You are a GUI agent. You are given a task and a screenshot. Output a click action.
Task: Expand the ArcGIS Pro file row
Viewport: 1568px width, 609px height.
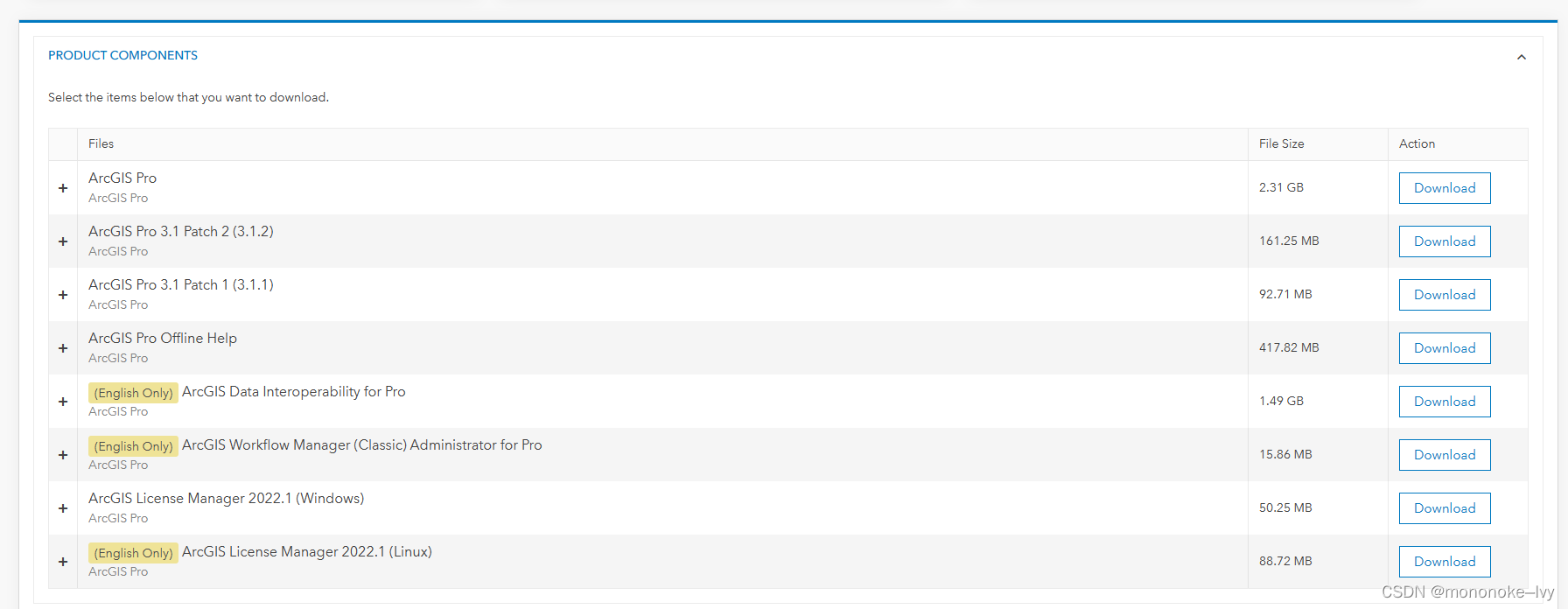click(x=63, y=188)
